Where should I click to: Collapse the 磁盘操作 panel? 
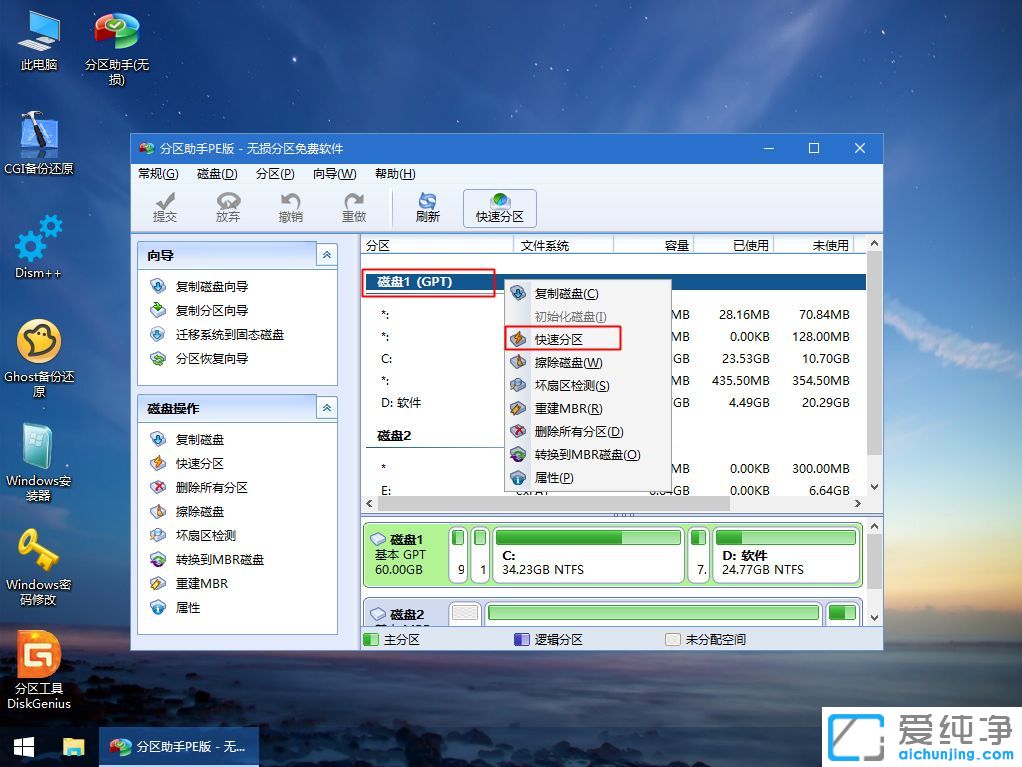[x=325, y=407]
